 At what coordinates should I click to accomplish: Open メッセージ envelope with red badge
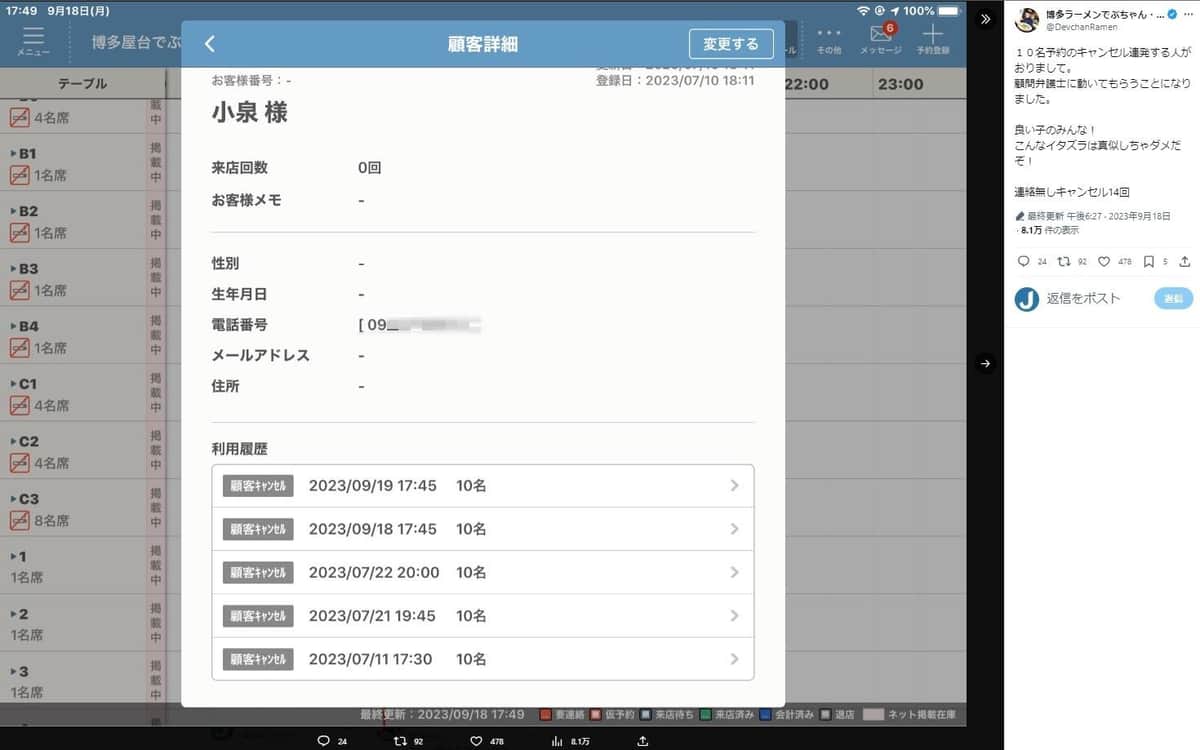click(x=880, y=38)
